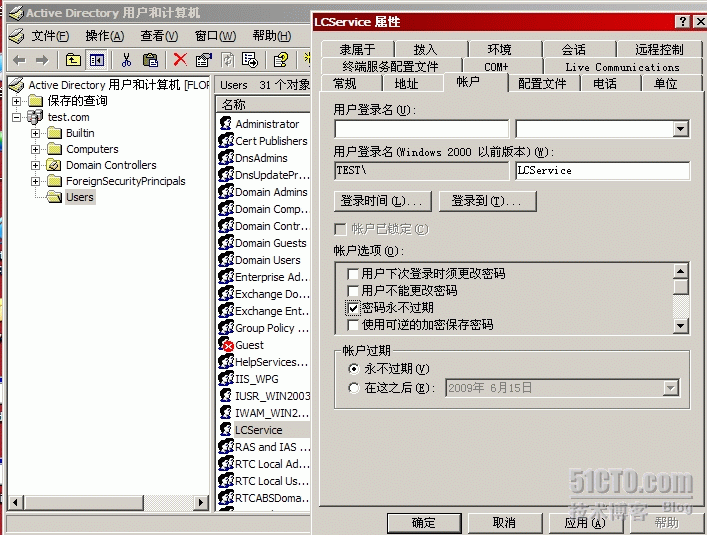The height and width of the screenshot is (535, 707).
Task: Select the Cert Publishers group
Action: tap(271, 141)
